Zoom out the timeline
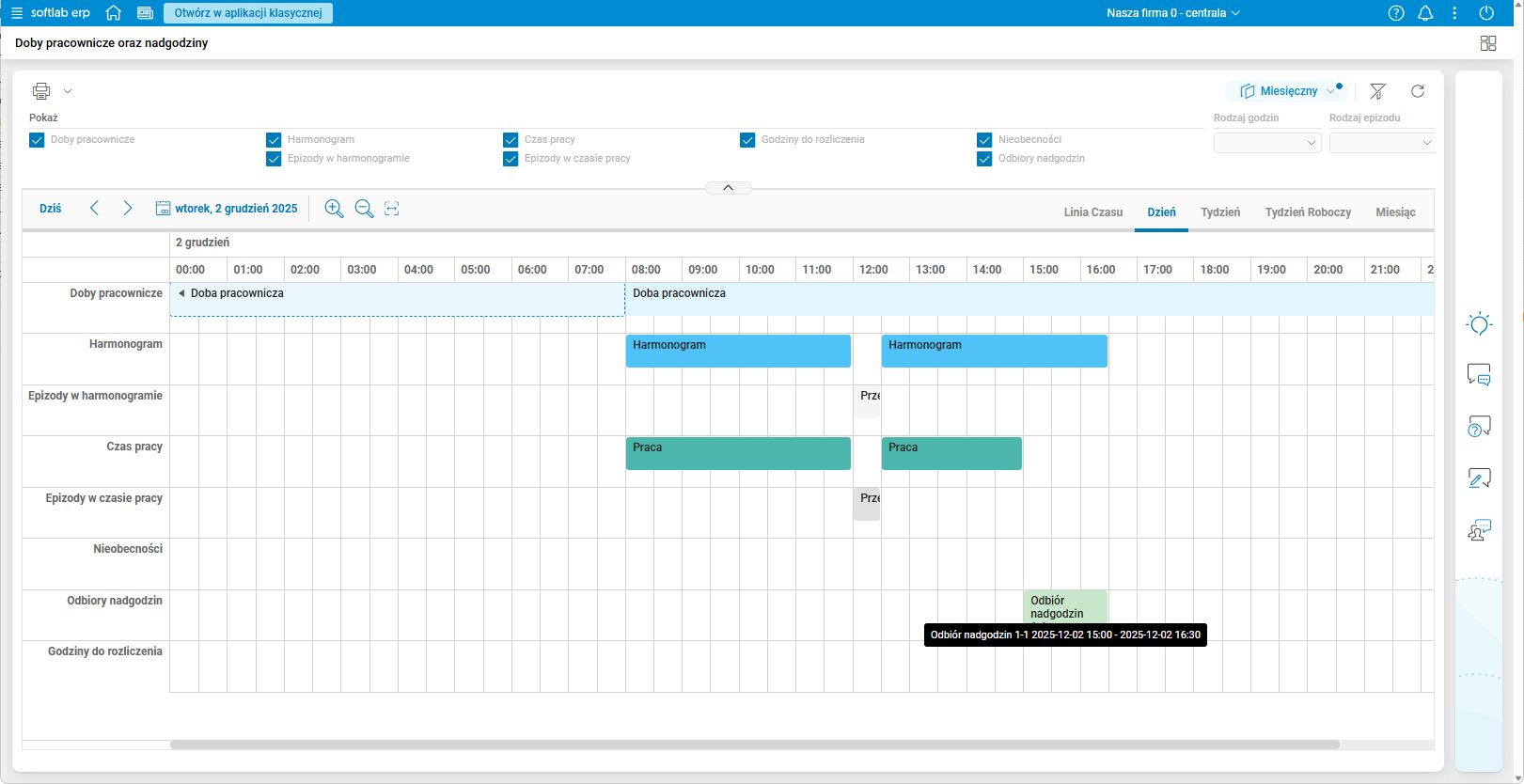1524x784 pixels. (364, 209)
